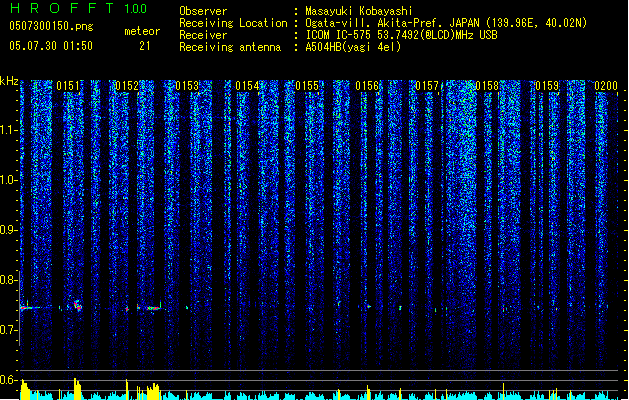Click the 0.9 kHz axis tick label
Image resolution: width=629 pixels, height=400 pixels.
9,230
